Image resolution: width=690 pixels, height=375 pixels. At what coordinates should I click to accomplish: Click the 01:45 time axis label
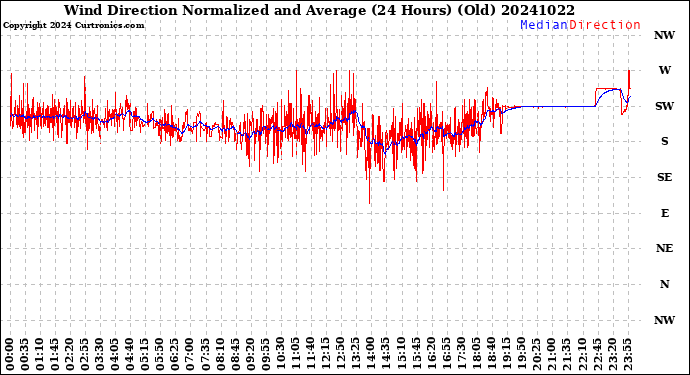coord(55,354)
